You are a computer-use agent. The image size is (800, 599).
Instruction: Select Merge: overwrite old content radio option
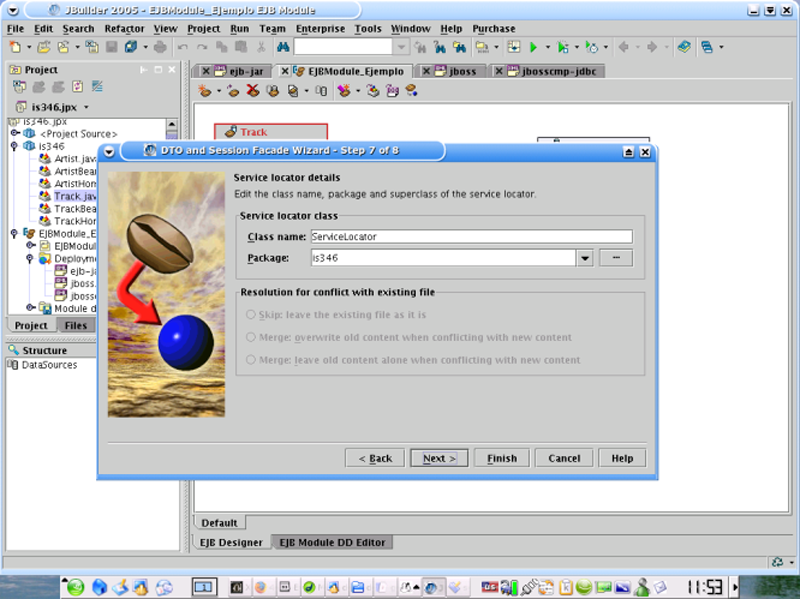[250, 337]
